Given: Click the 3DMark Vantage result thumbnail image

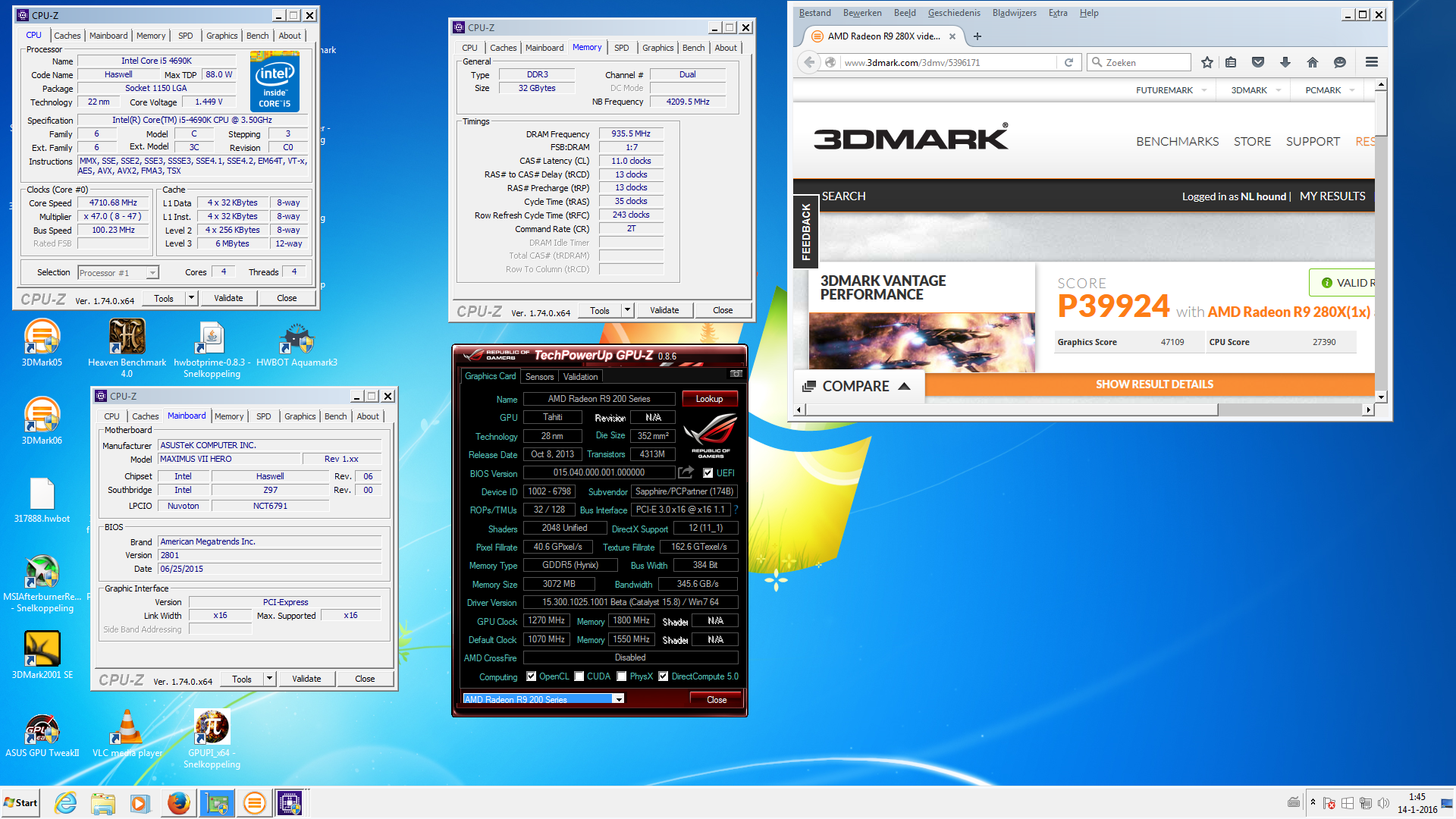Looking at the screenshot, I should (x=921, y=342).
